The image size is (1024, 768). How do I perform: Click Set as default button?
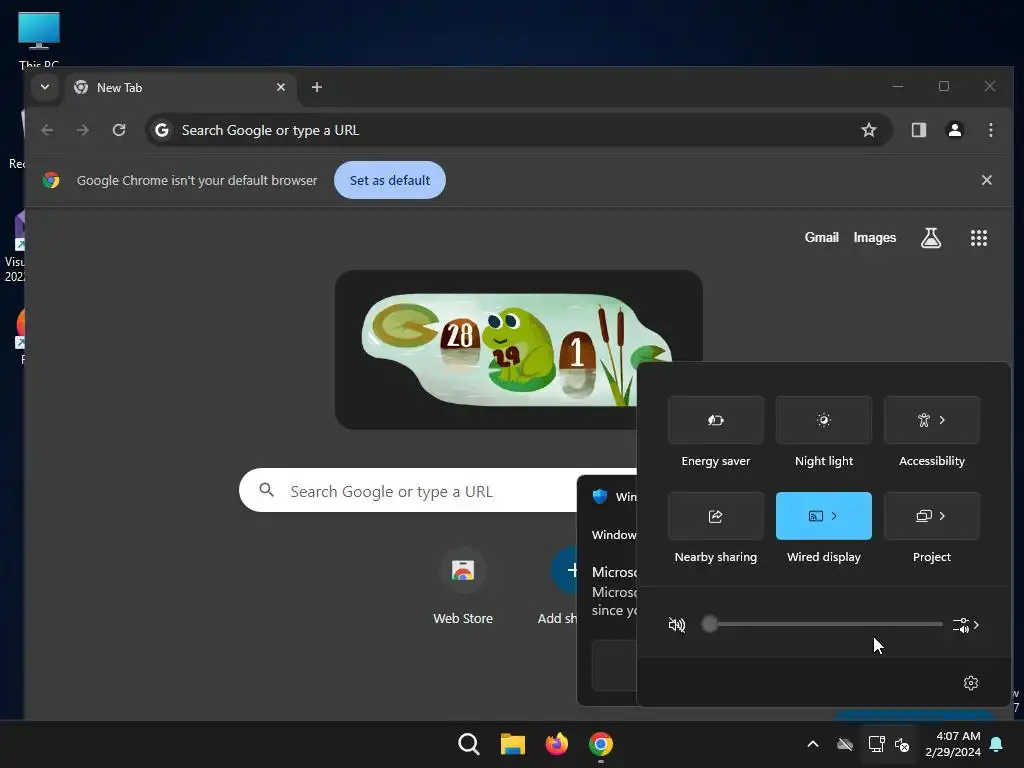point(390,180)
